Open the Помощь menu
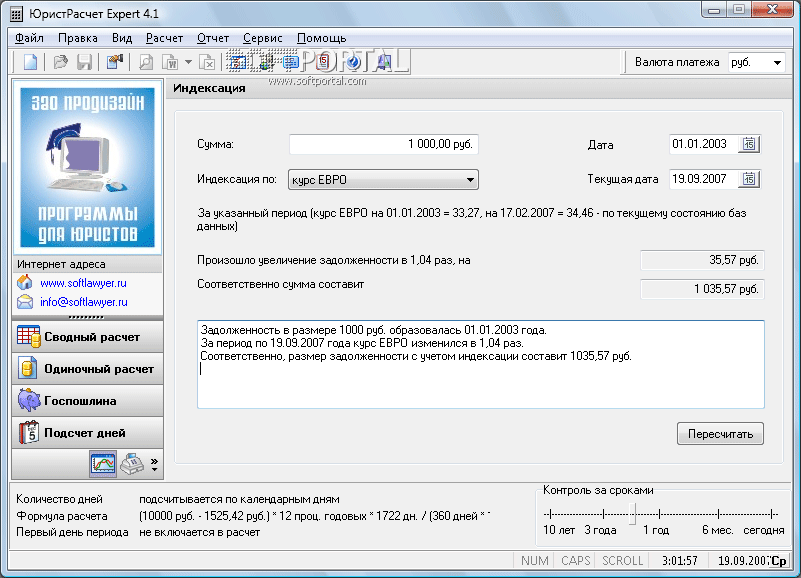Image resolution: width=801 pixels, height=578 pixels. [321, 38]
